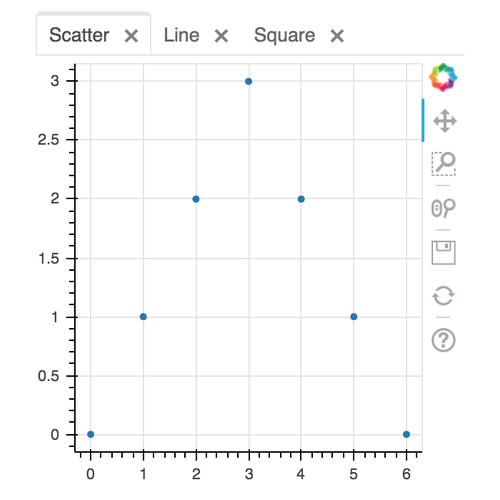Save the plot with disk icon
The width and height of the screenshot is (500, 500).
444,252
